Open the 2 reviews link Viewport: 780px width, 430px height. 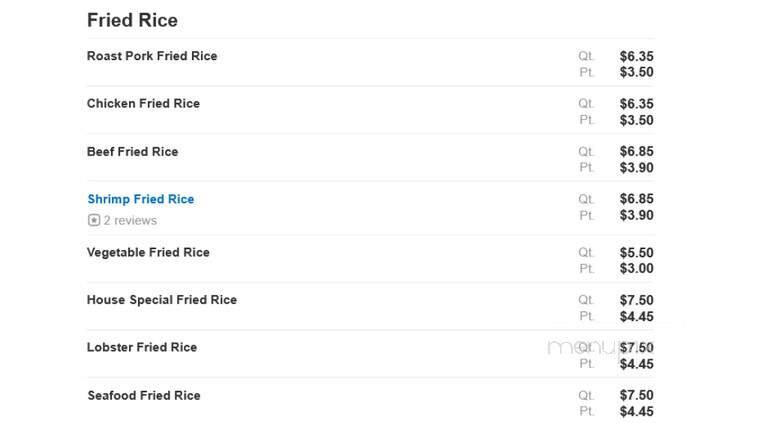pyautogui.click(x=130, y=220)
